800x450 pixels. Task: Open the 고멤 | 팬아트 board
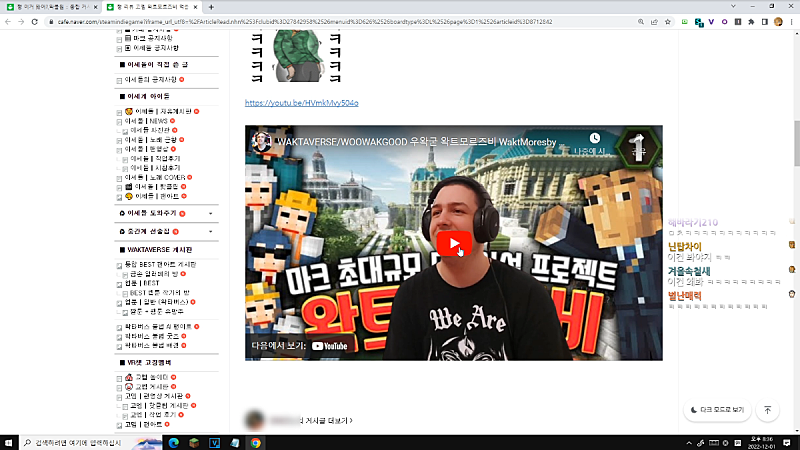tap(143, 424)
